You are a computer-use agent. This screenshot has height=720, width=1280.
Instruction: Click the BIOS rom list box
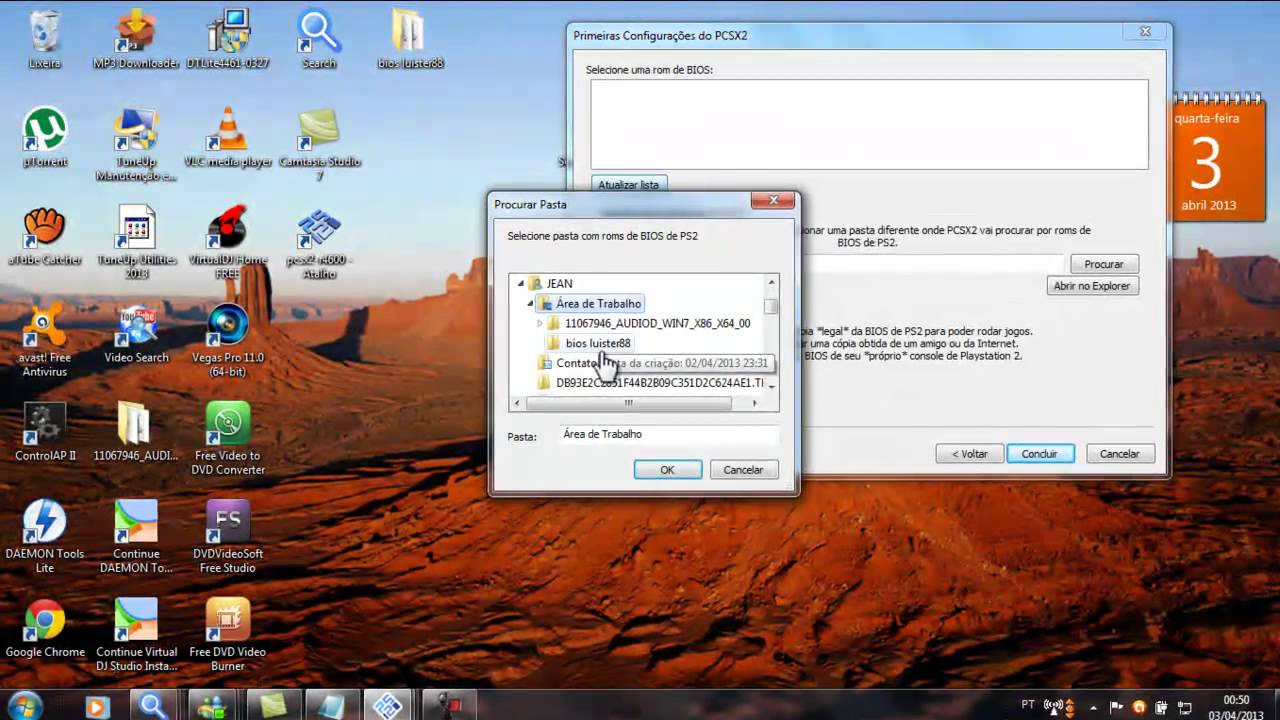869,124
